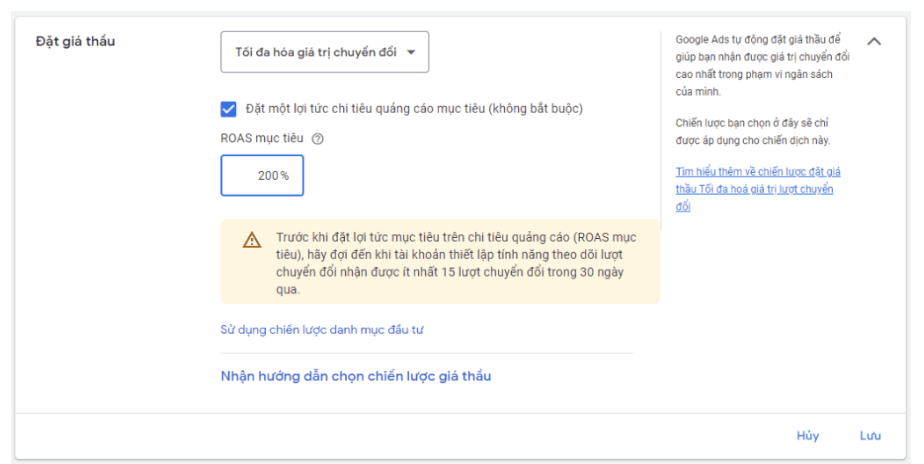The image size is (924, 464).
Task: Click the Đặt một lợi tức chi tiêu label text
Action: [x=413, y=108]
